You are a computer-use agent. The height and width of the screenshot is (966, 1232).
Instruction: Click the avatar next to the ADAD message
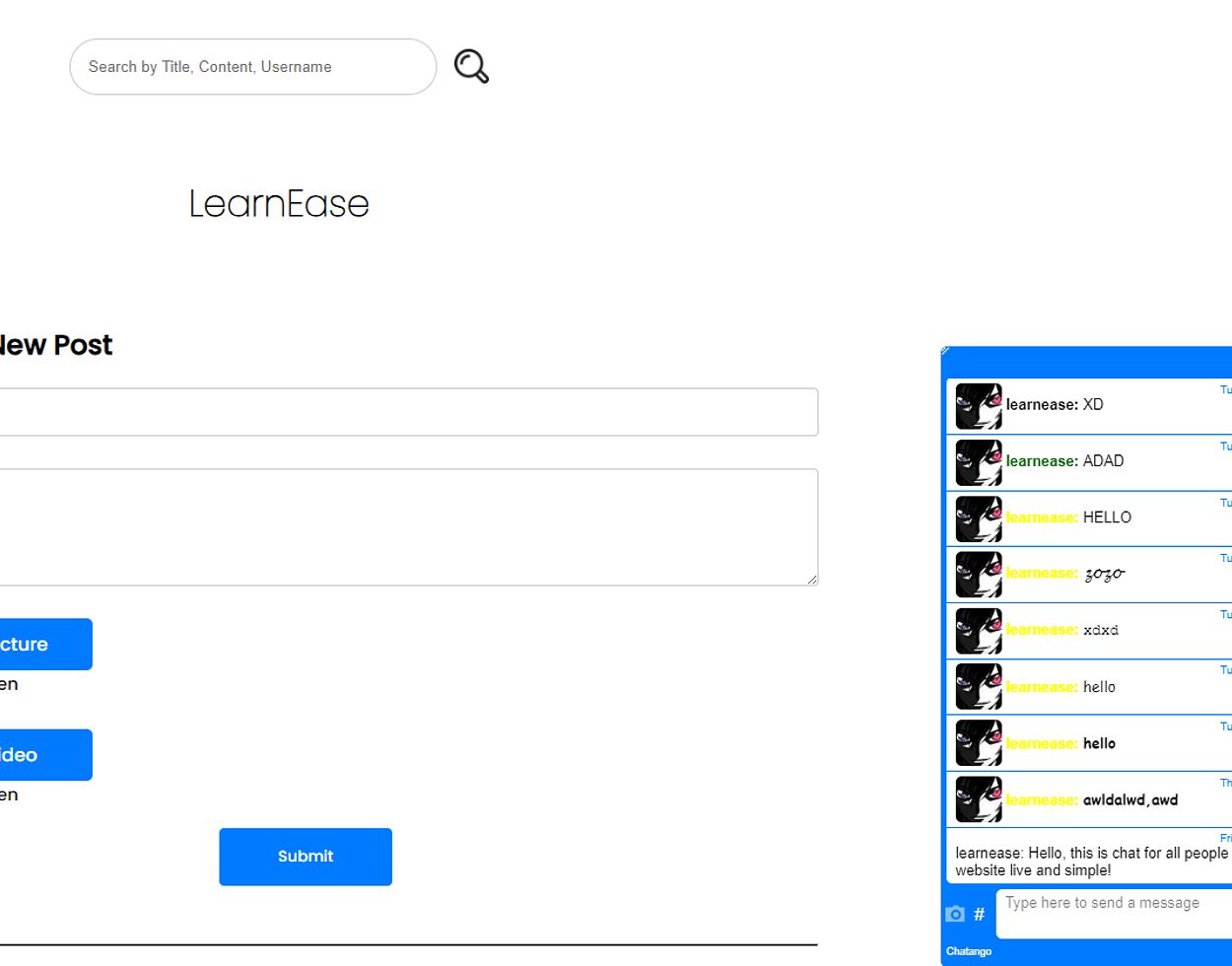pos(978,462)
